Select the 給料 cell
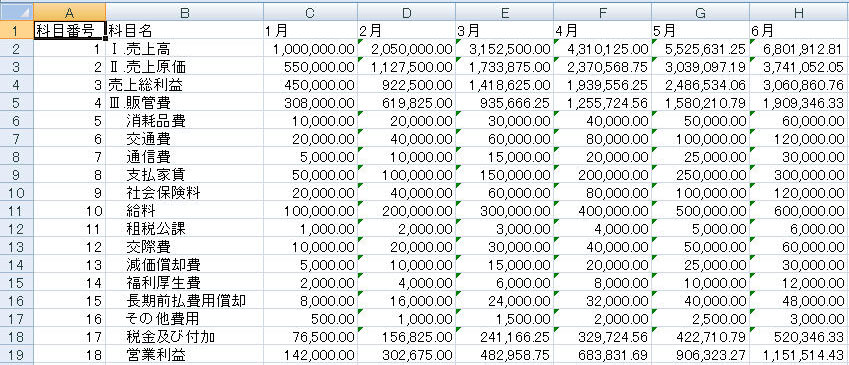Viewport: 849px width, 365px height. coord(185,211)
